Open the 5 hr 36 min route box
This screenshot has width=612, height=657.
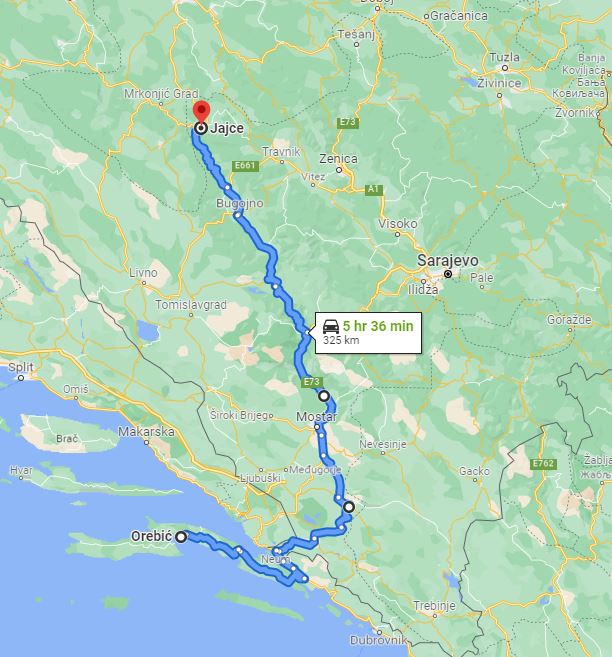coord(368,333)
